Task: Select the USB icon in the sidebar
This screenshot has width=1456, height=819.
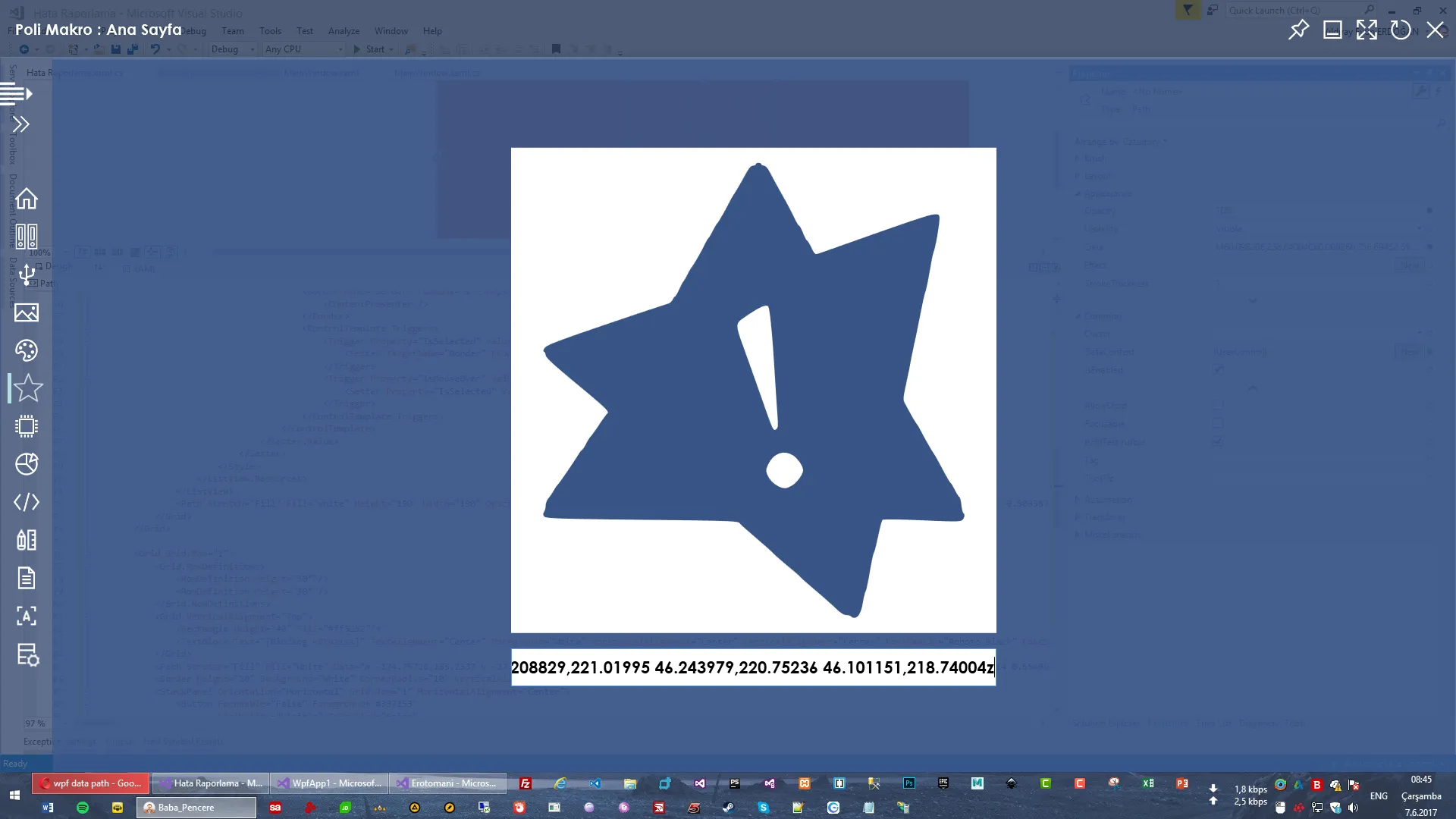Action: (x=27, y=275)
